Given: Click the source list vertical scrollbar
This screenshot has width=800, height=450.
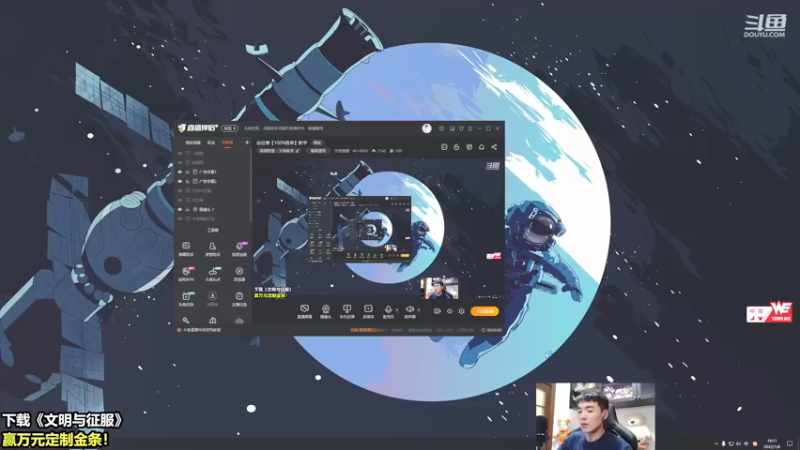Looking at the screenshot, I should point(251,186).
